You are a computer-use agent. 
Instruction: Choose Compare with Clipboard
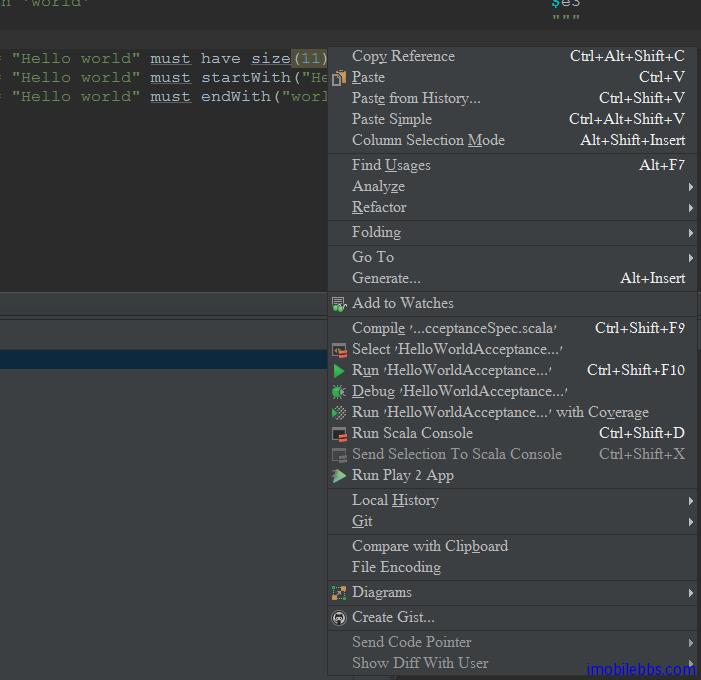(429, 547)
